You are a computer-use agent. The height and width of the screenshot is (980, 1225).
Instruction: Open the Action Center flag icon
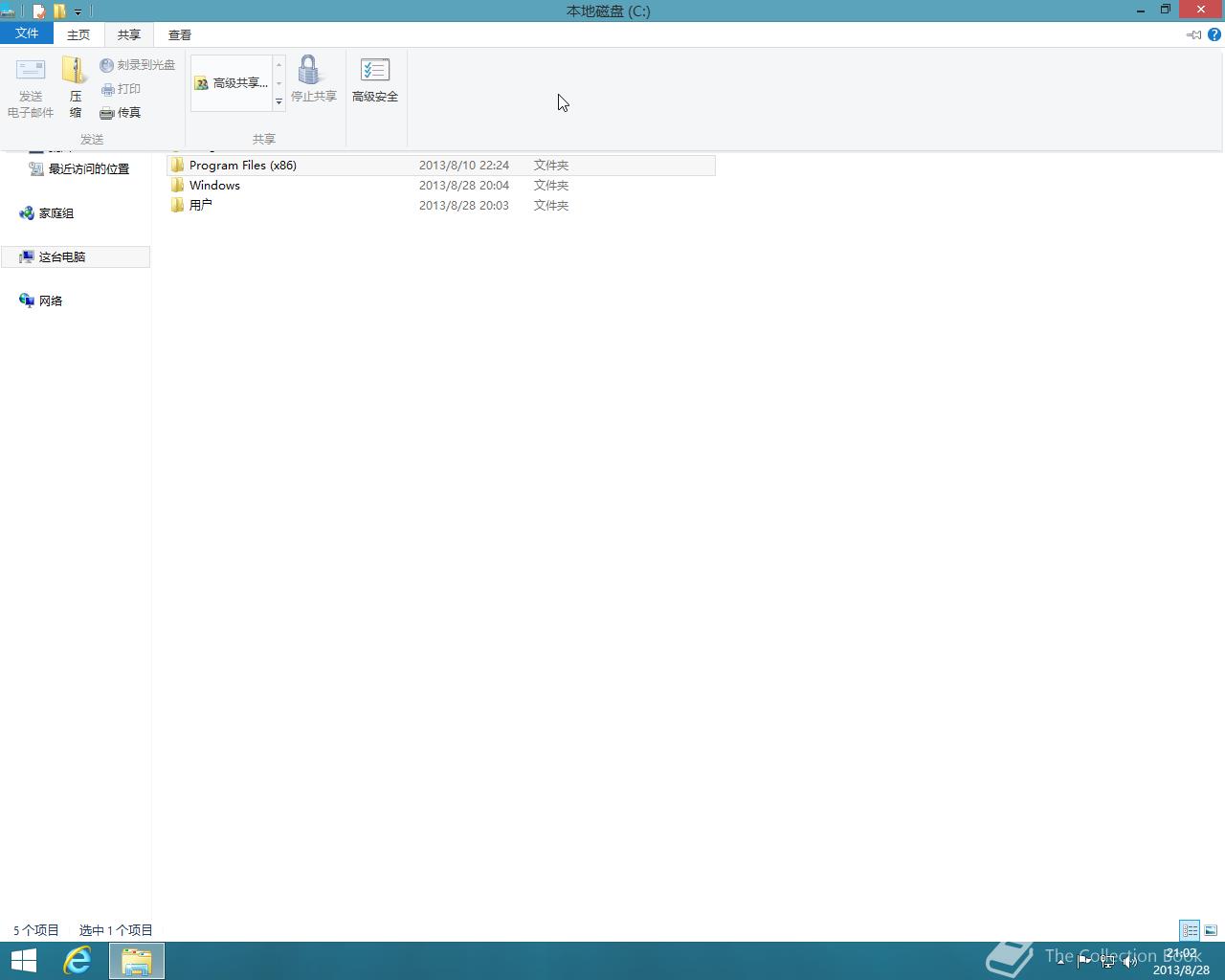click(x=1083, y=961)
